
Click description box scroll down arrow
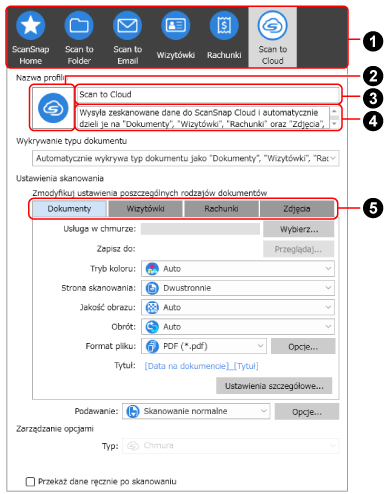pyautogui.click(x=334, y=124)
